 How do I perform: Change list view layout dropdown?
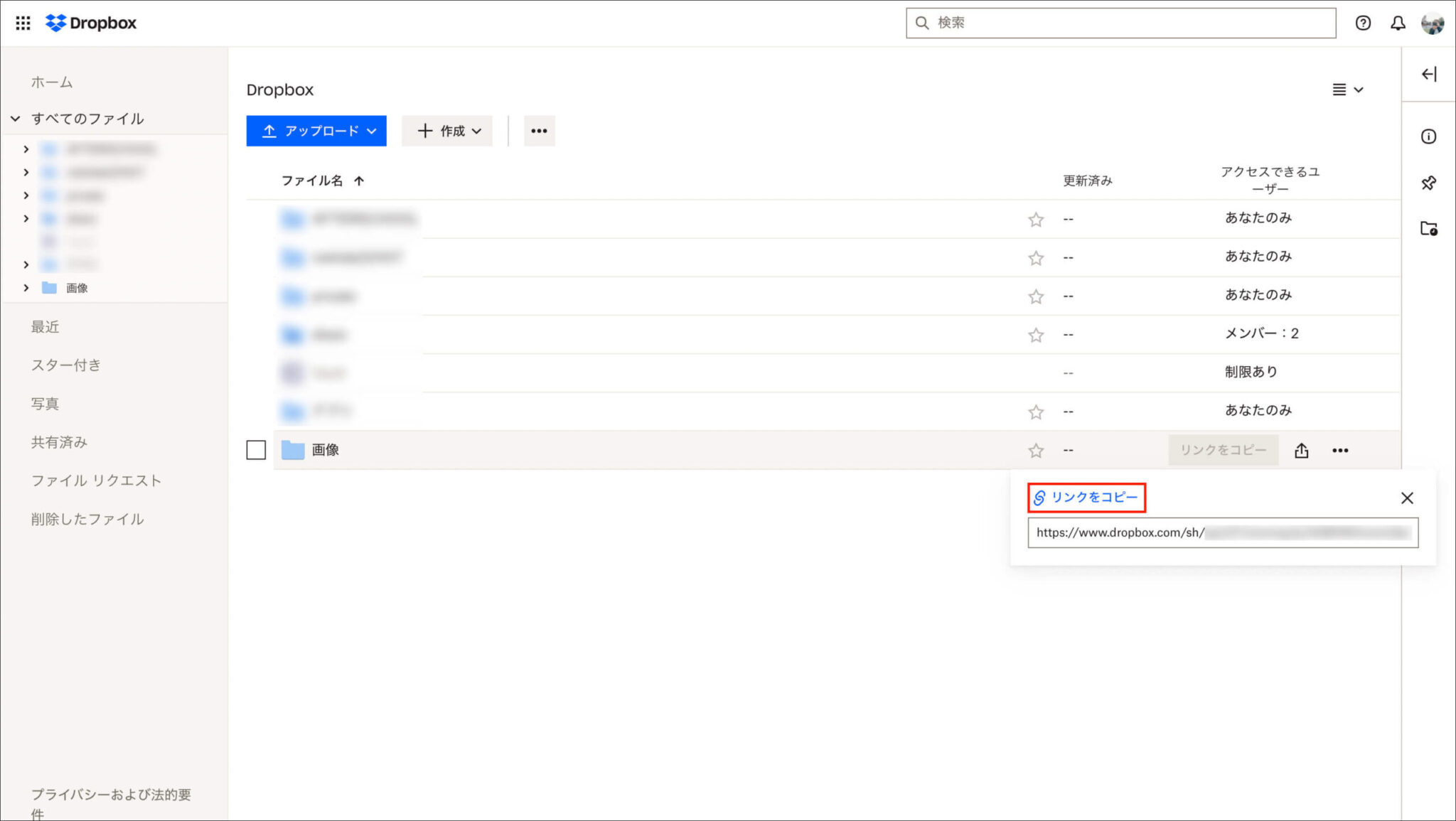[x=1348, y=90]
